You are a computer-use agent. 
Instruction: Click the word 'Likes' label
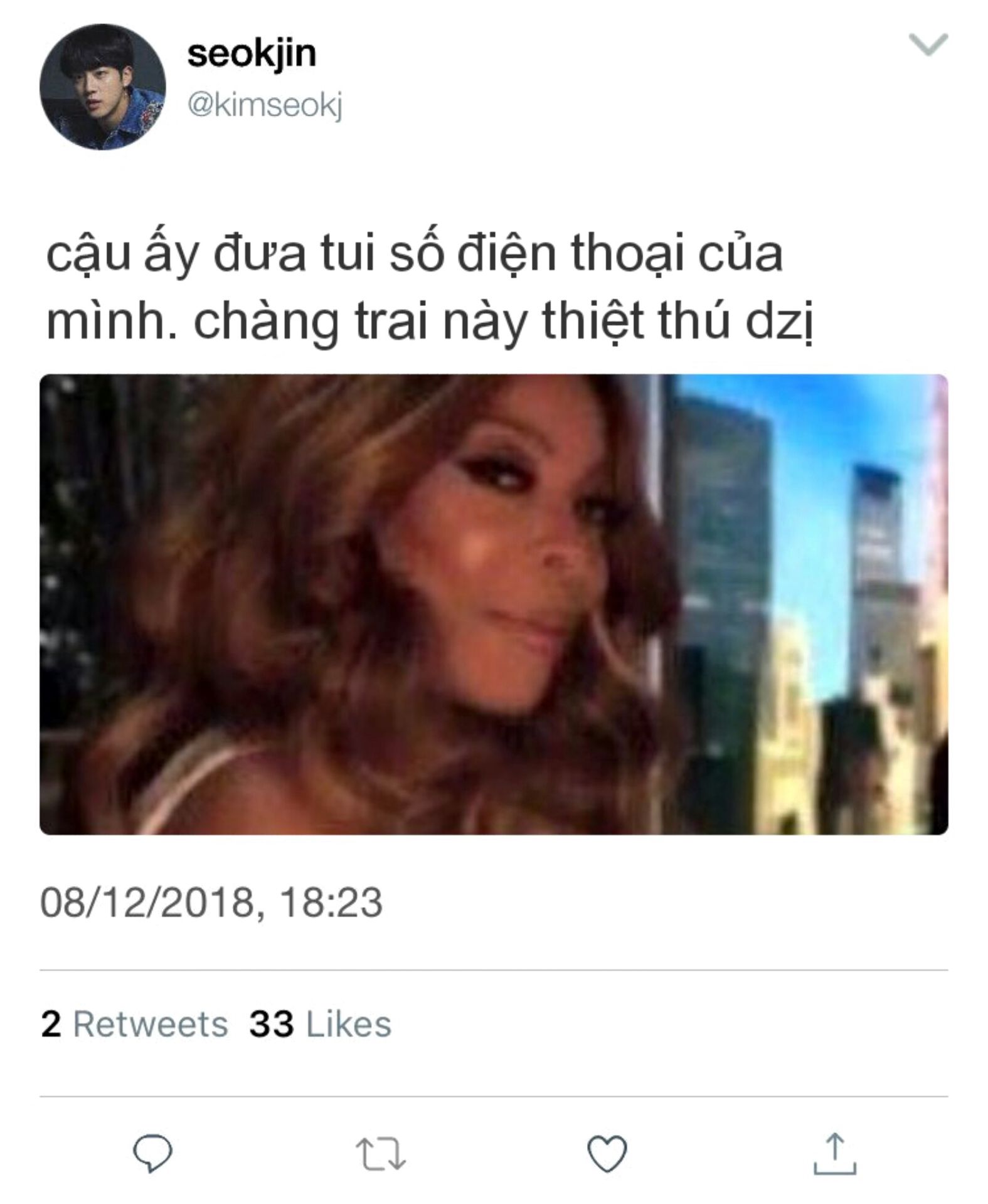349,1024
